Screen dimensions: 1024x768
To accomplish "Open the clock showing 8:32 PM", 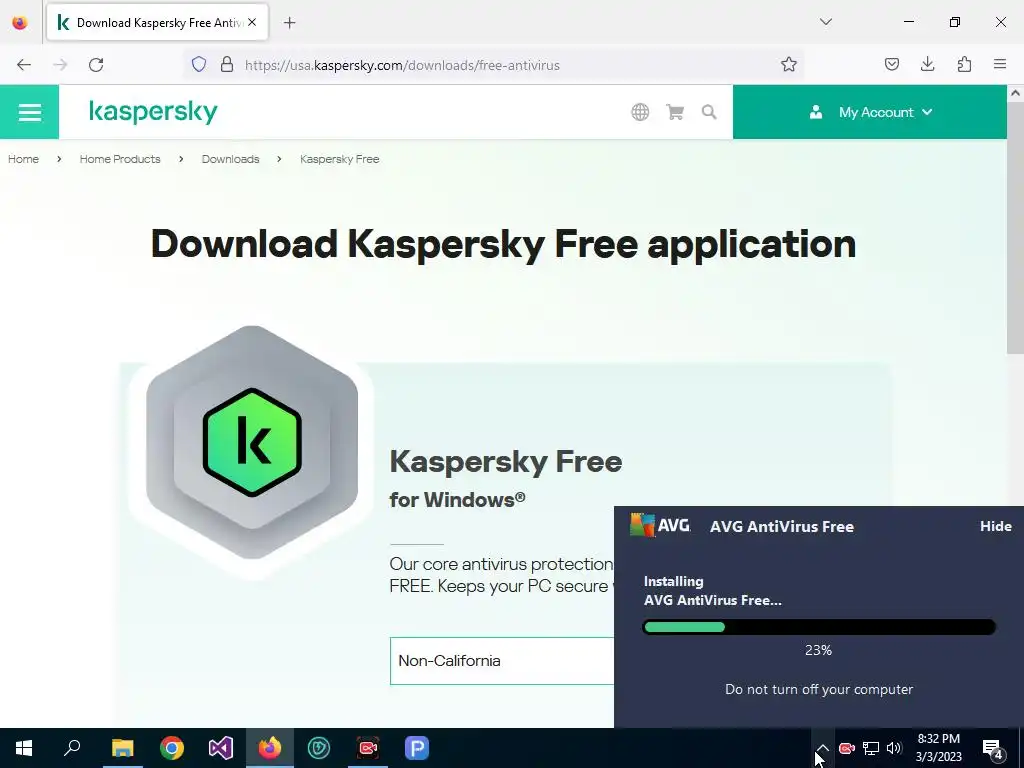I will pos(938,748).
